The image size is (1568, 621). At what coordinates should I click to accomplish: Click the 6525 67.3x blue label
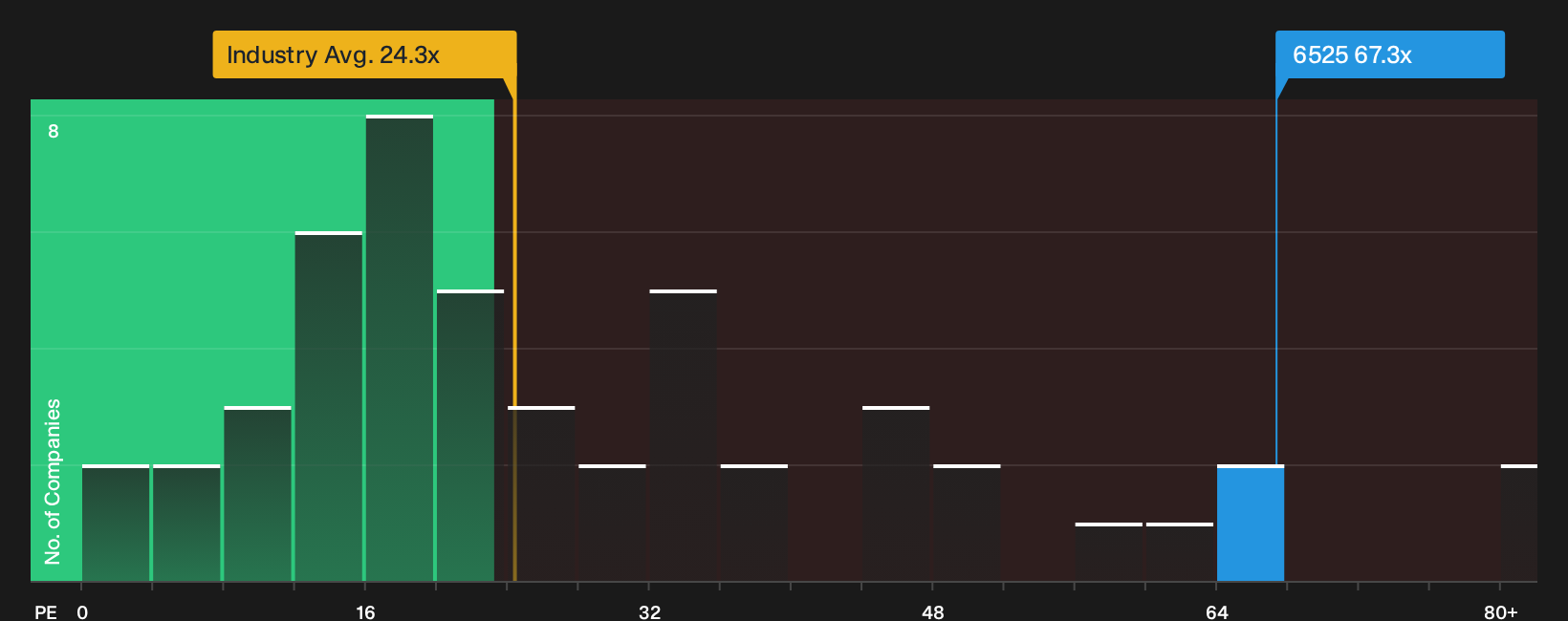pos(1389,54)
